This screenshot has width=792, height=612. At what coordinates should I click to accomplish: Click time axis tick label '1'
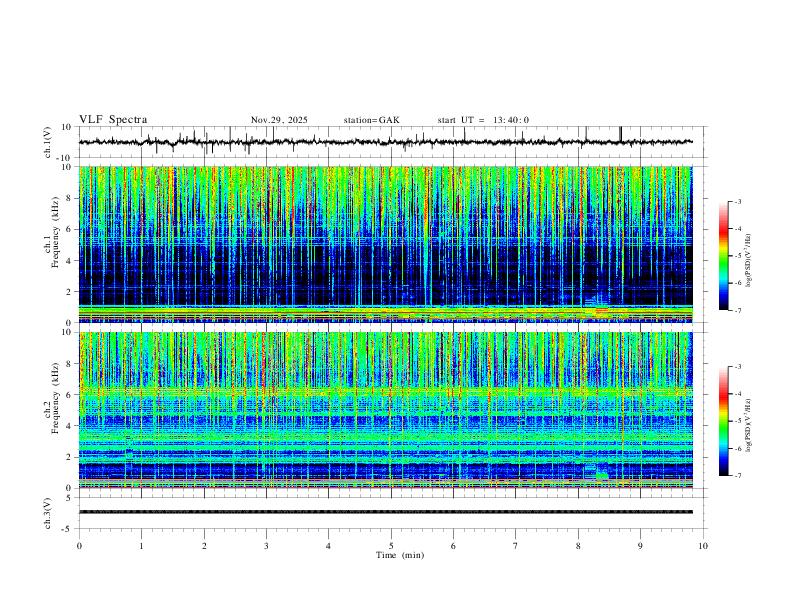point(141,546)
